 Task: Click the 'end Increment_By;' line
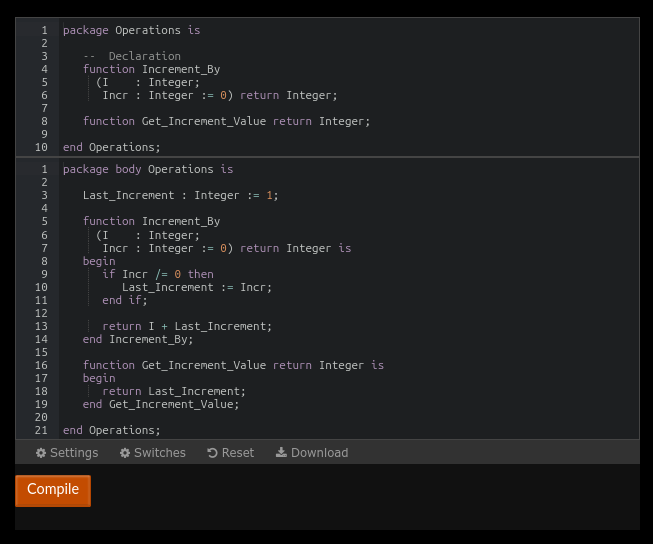(138, 339)
